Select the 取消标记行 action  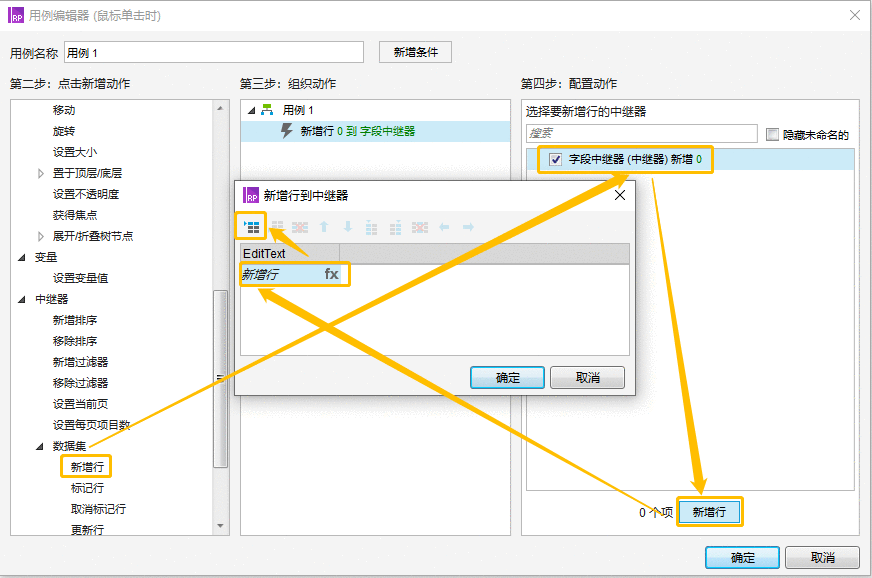pos(98,509)
